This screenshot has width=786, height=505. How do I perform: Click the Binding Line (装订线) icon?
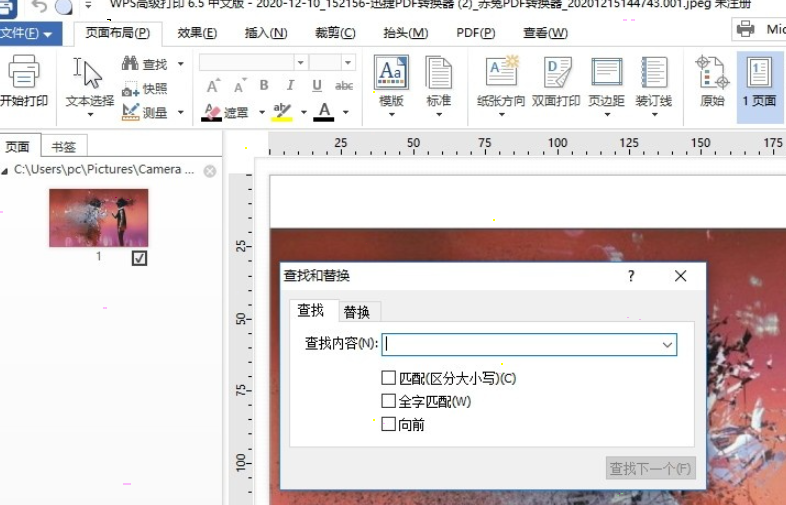654,73
